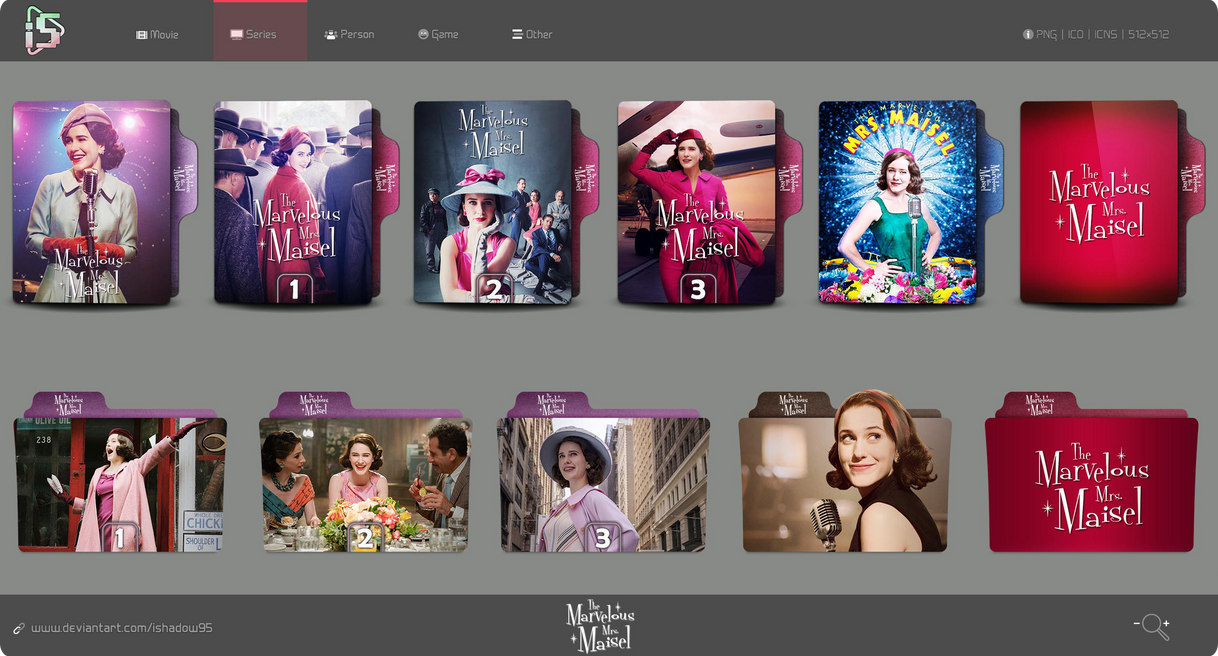
Task: Click the iS logo in the top-left corner
Action: pos(44,30)
